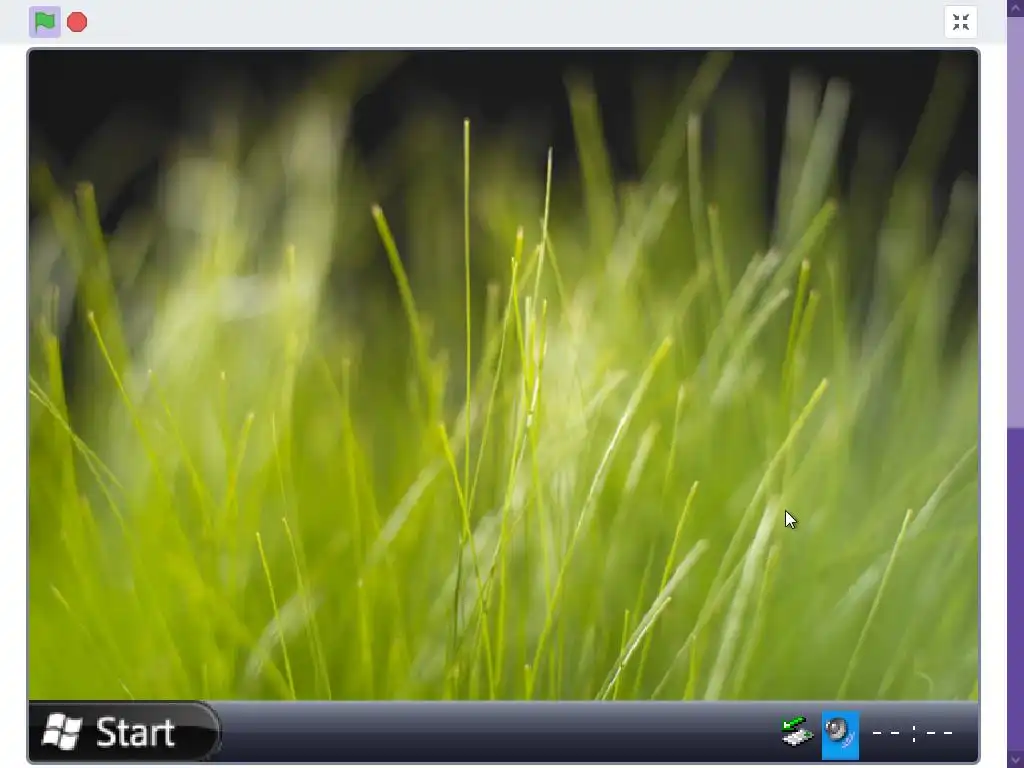Click the green flag to run project
This screenshot has height=768, width=1024.
click(44, 22)
